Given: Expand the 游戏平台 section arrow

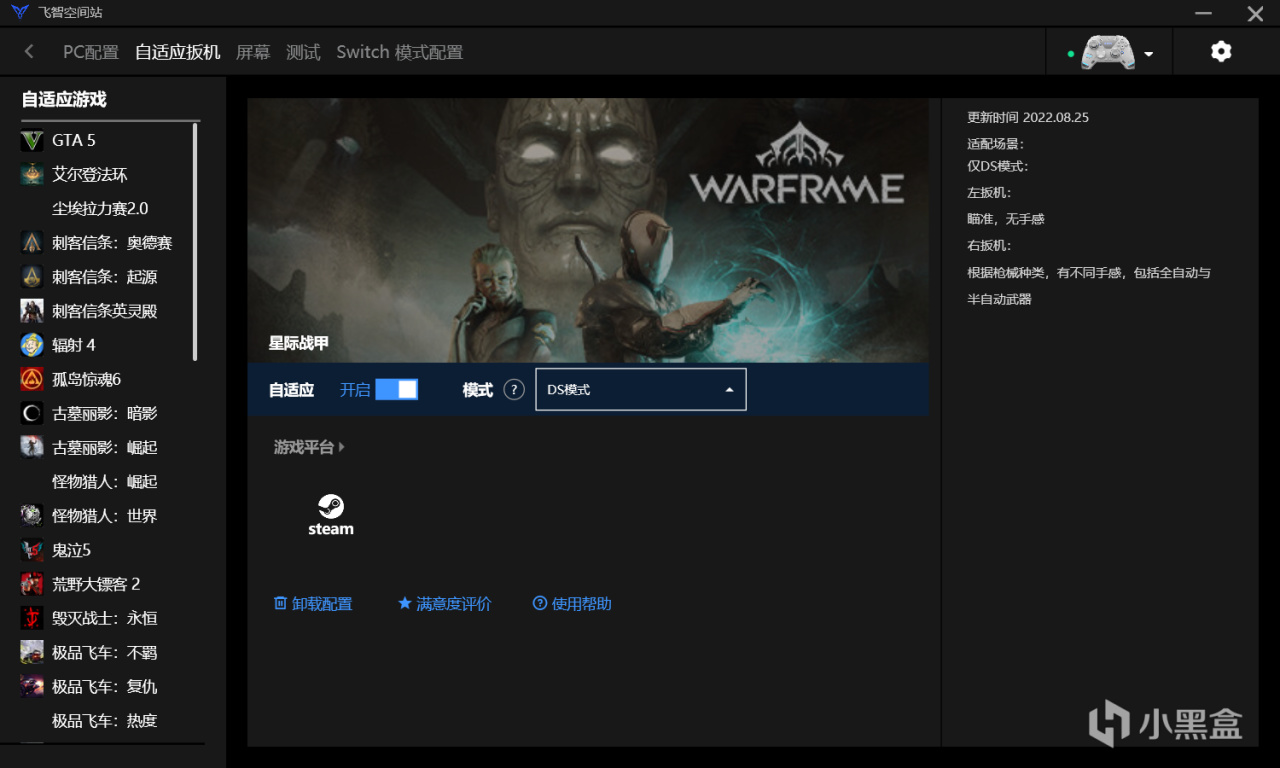Looking at the screenshot, I should pos(342,447).
